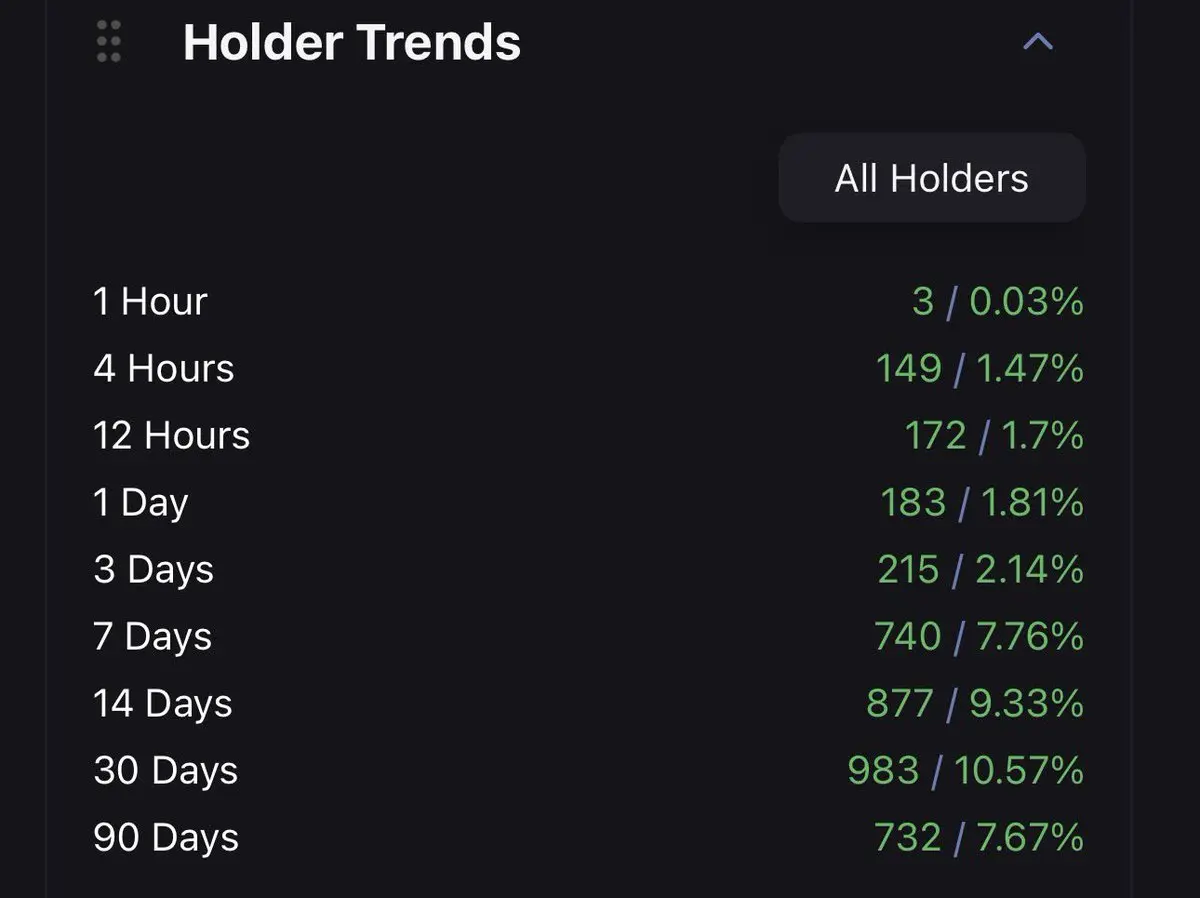
Task: Select the 3 Days row label
Action: [153, 569]
